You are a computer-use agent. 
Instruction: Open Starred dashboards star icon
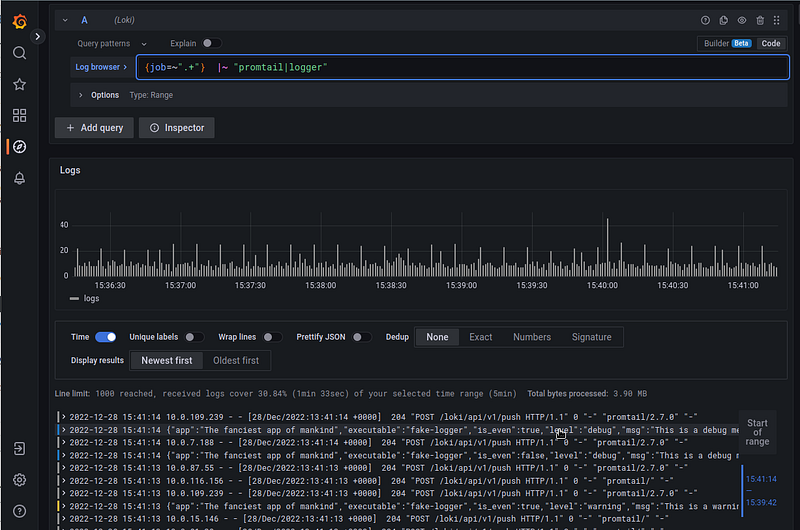[19, 84]
